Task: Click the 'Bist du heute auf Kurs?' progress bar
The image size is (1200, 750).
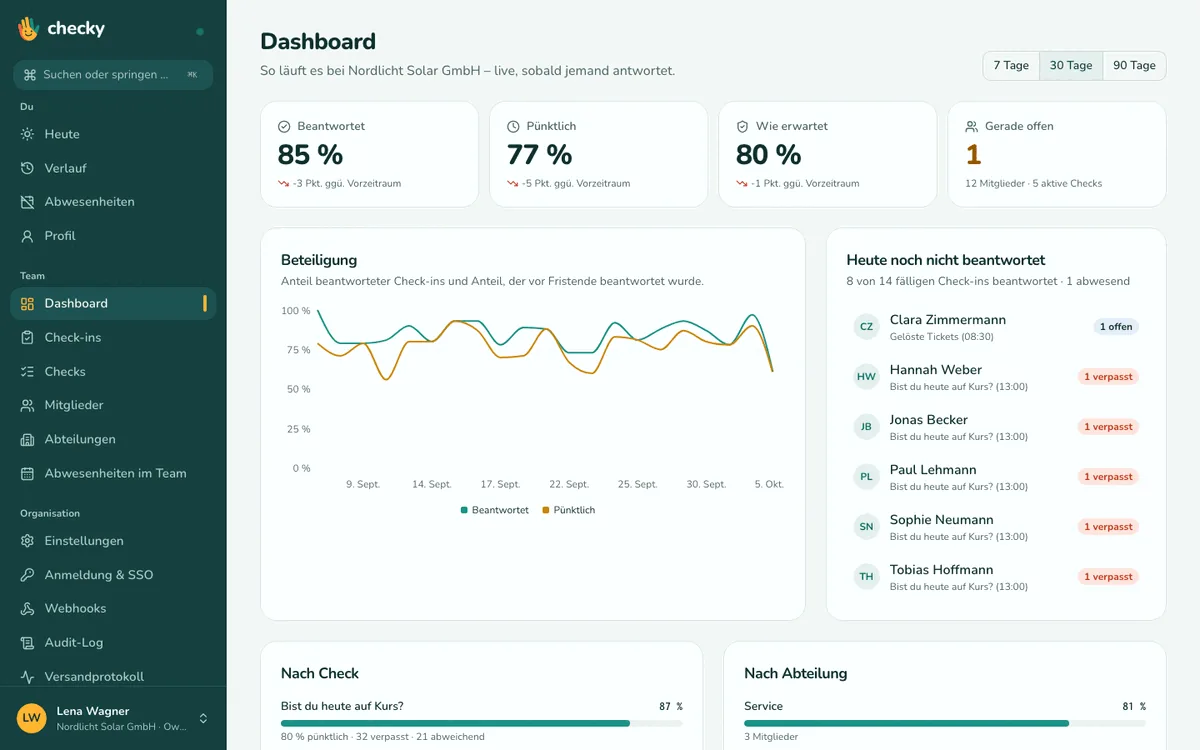Action: coord(482,723)
